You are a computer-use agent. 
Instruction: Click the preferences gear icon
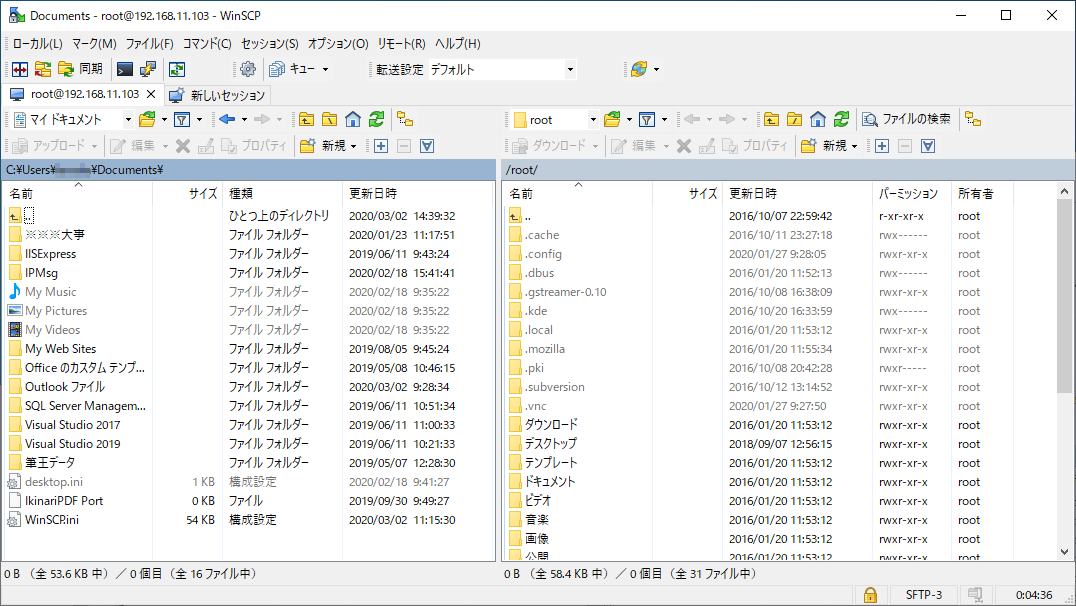point(247,69)
